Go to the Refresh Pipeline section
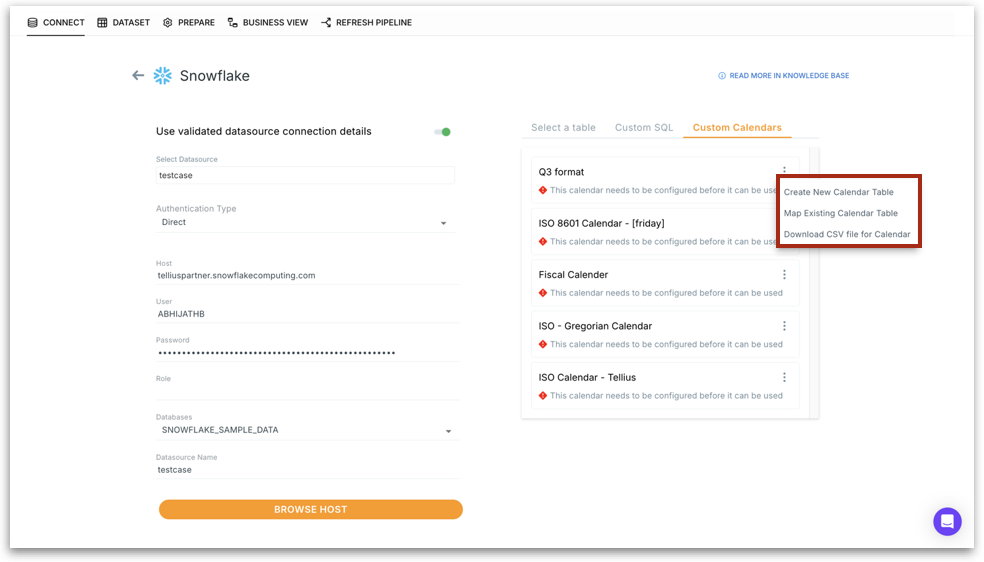984x562 pixels. click(366, 22)
